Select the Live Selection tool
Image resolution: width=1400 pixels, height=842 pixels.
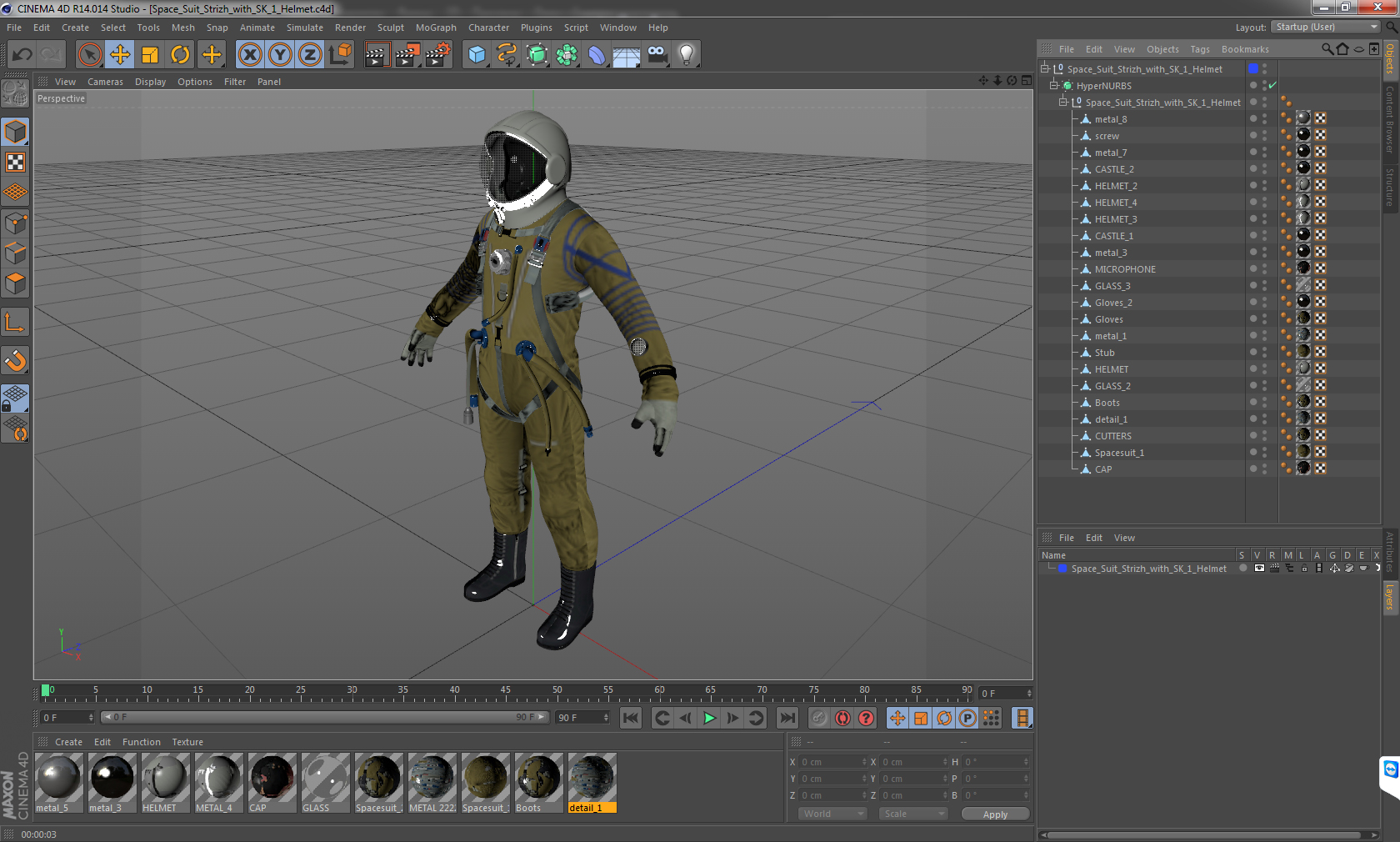(x=89, y=55)
